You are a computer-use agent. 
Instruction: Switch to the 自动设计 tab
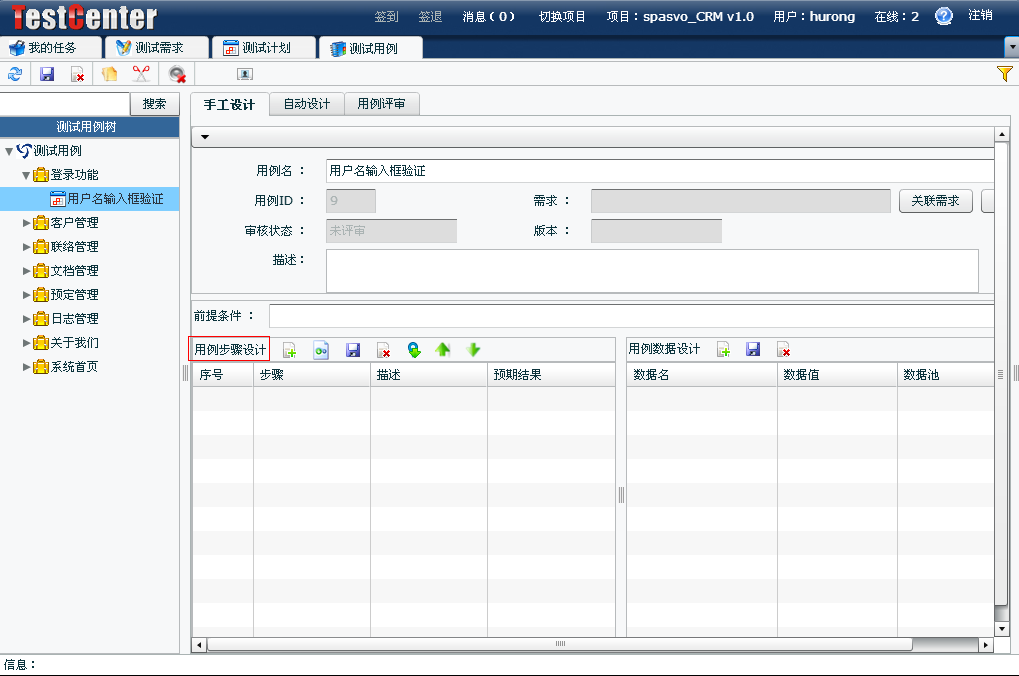pyautogui.click(x=306, y=104)
